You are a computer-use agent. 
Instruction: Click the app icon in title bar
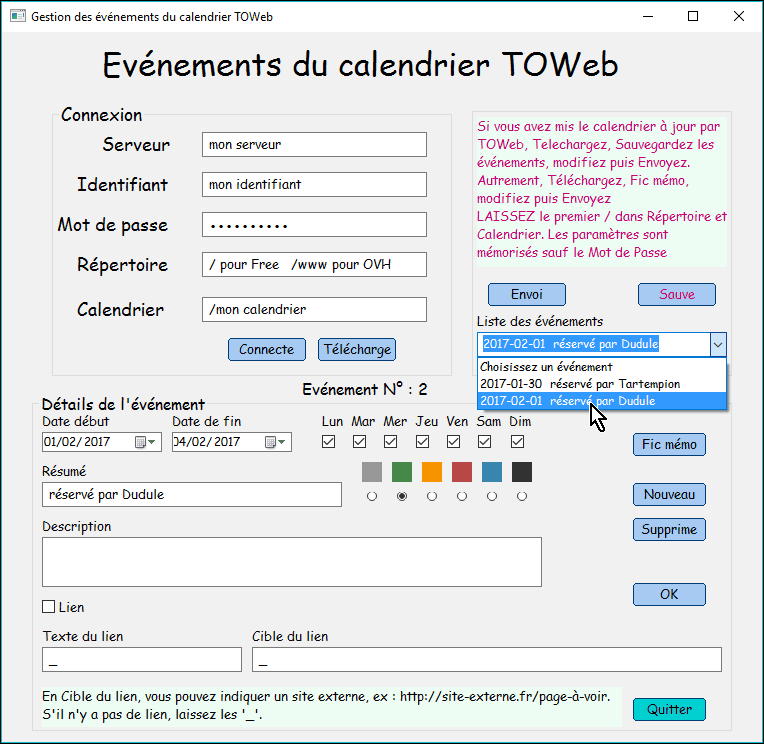click(17, 17)
